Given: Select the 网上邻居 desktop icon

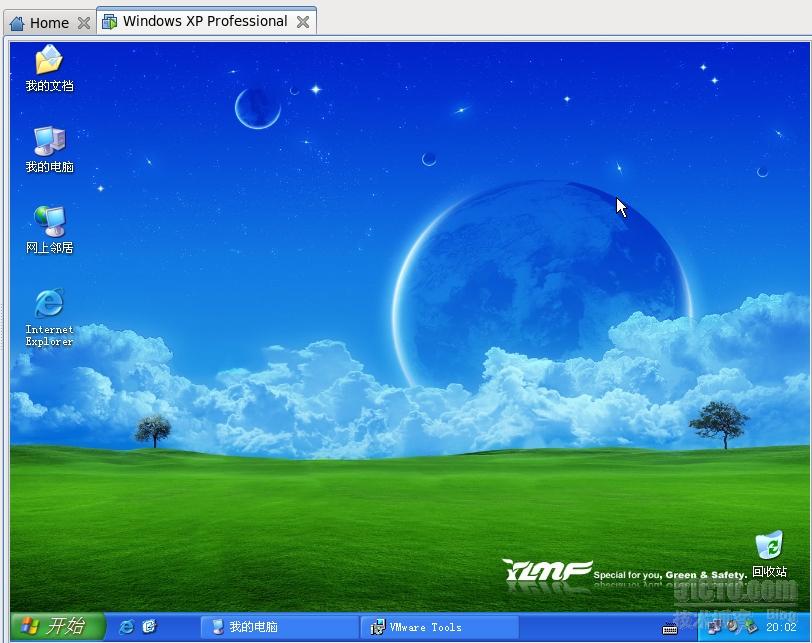Looking at the screenshot, I should (x=49, y=230).
